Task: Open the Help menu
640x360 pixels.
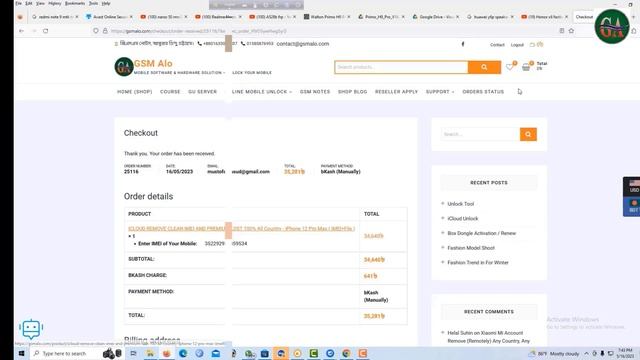Action: [x=106, y=3]
